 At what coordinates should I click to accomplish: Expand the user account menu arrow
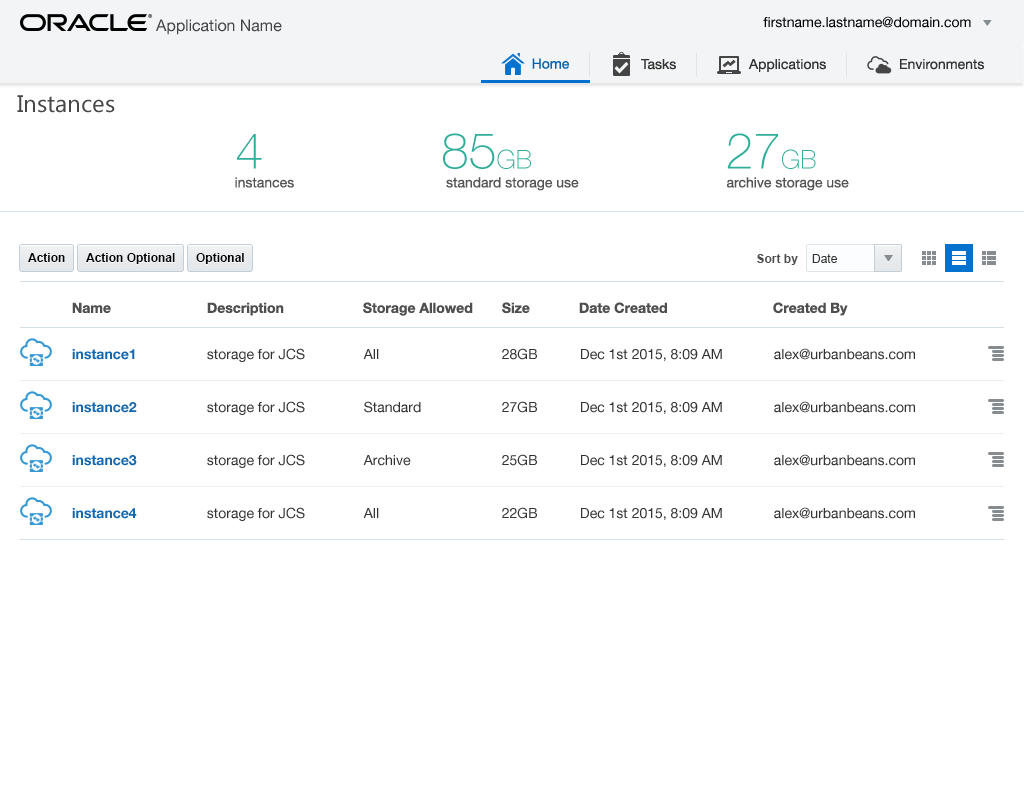(987, 23)
